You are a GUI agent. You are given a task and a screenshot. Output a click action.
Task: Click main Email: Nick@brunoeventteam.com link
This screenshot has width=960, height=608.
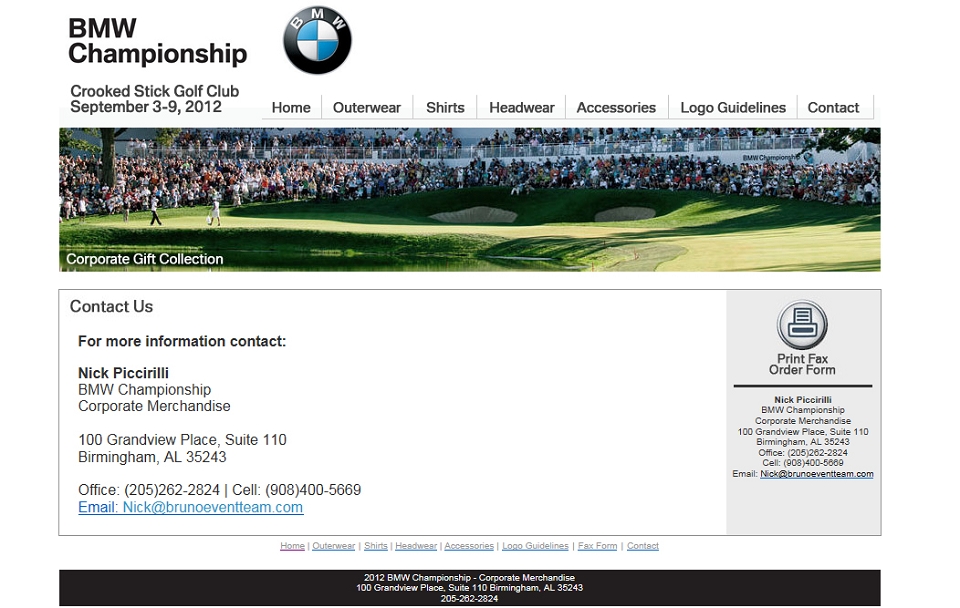(190, 507)
